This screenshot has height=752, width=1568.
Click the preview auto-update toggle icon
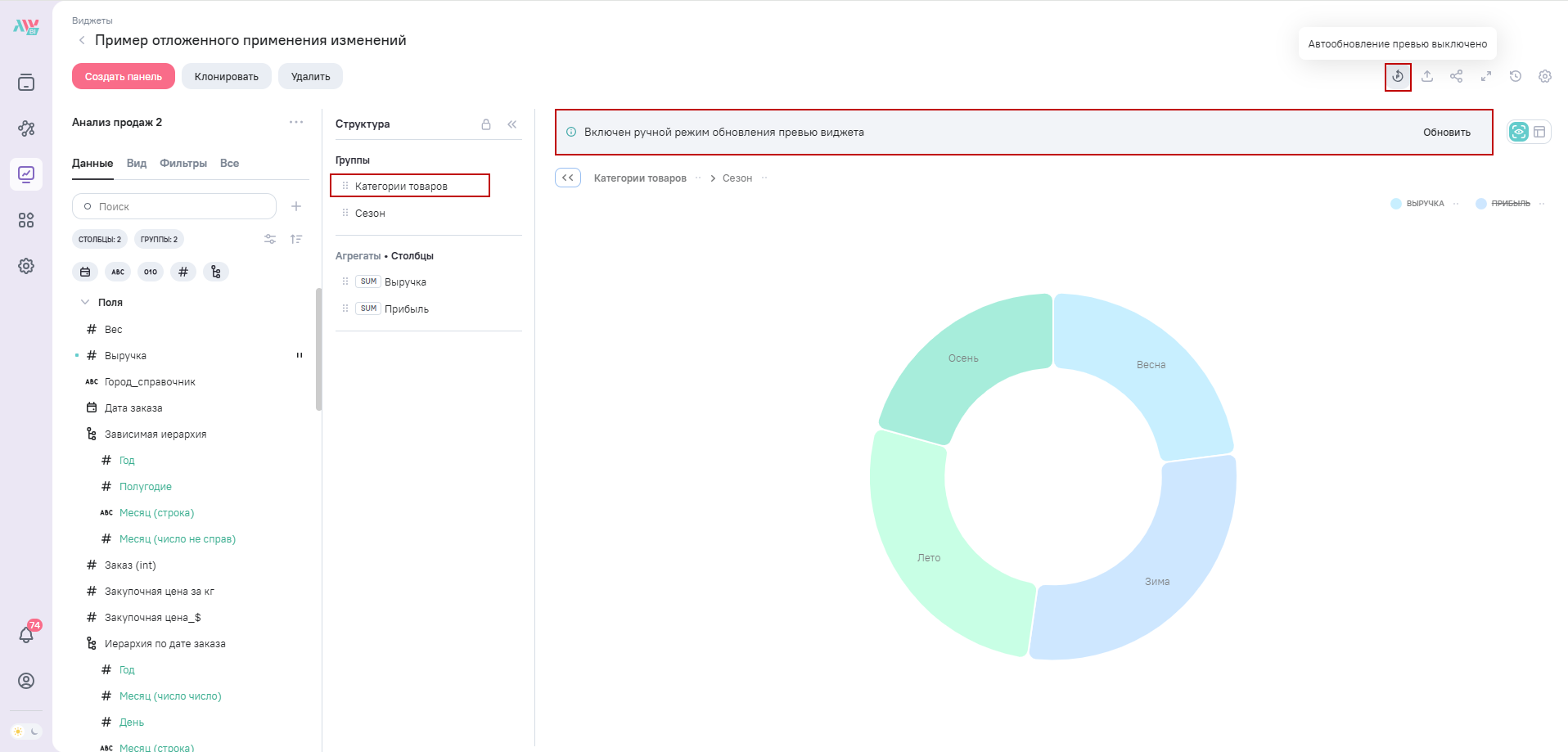point(1398,77)
